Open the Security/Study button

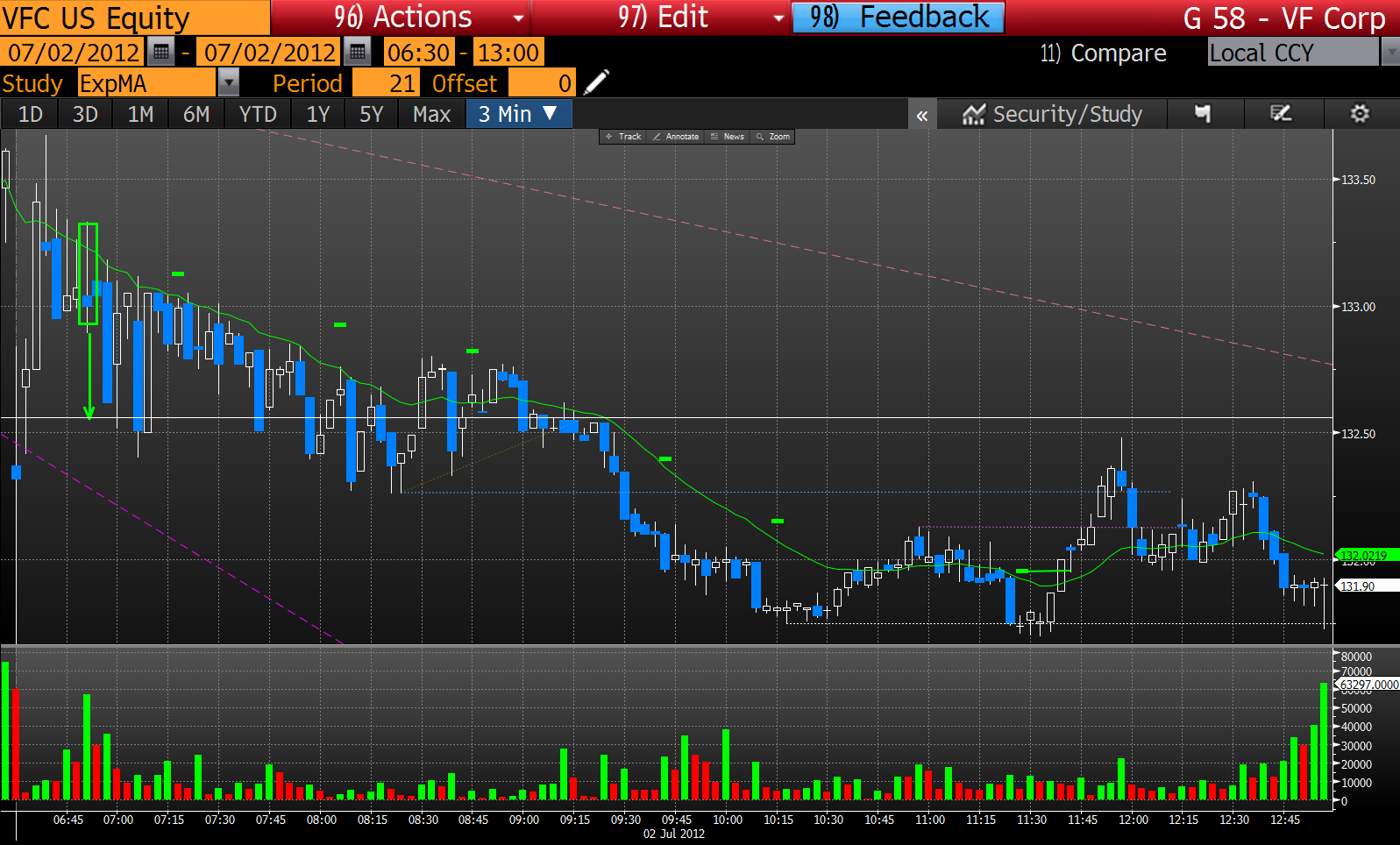pos(1053,114)
